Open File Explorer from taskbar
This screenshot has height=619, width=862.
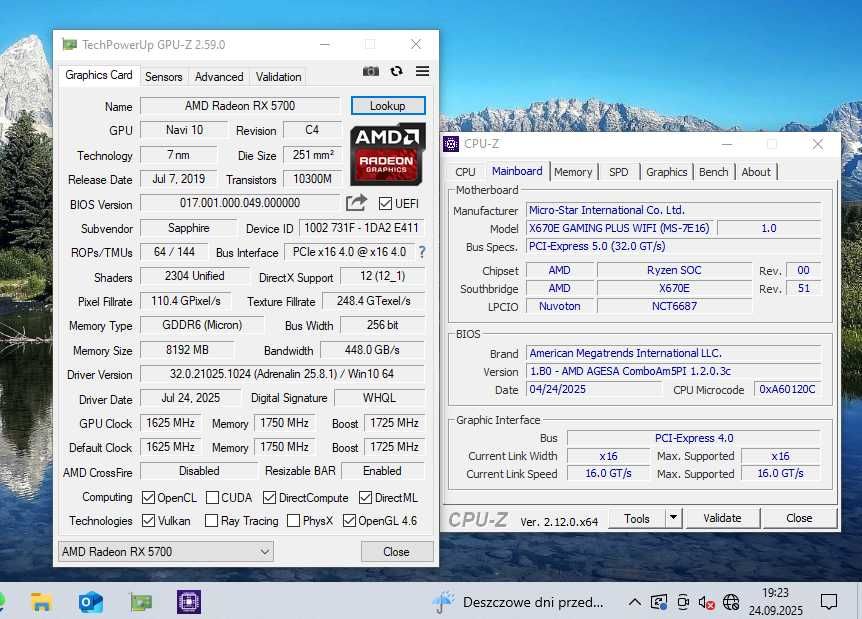pyautogui.click(x=41, y=602)
